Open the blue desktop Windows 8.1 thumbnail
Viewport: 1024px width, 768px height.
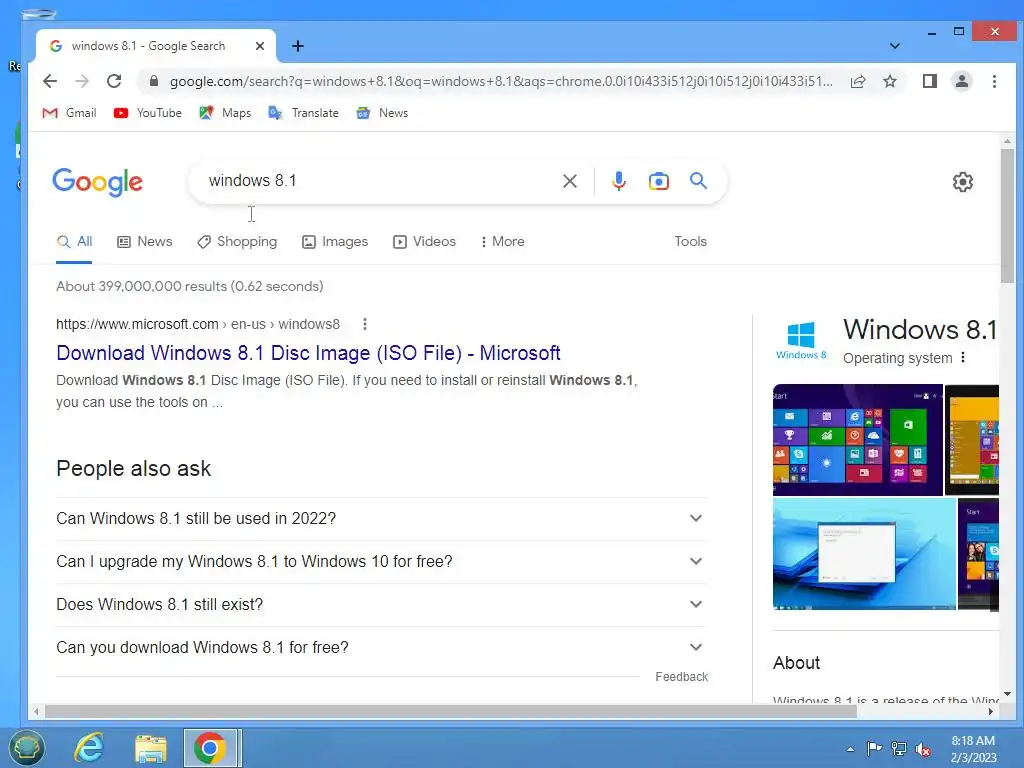tap(864, 554)
